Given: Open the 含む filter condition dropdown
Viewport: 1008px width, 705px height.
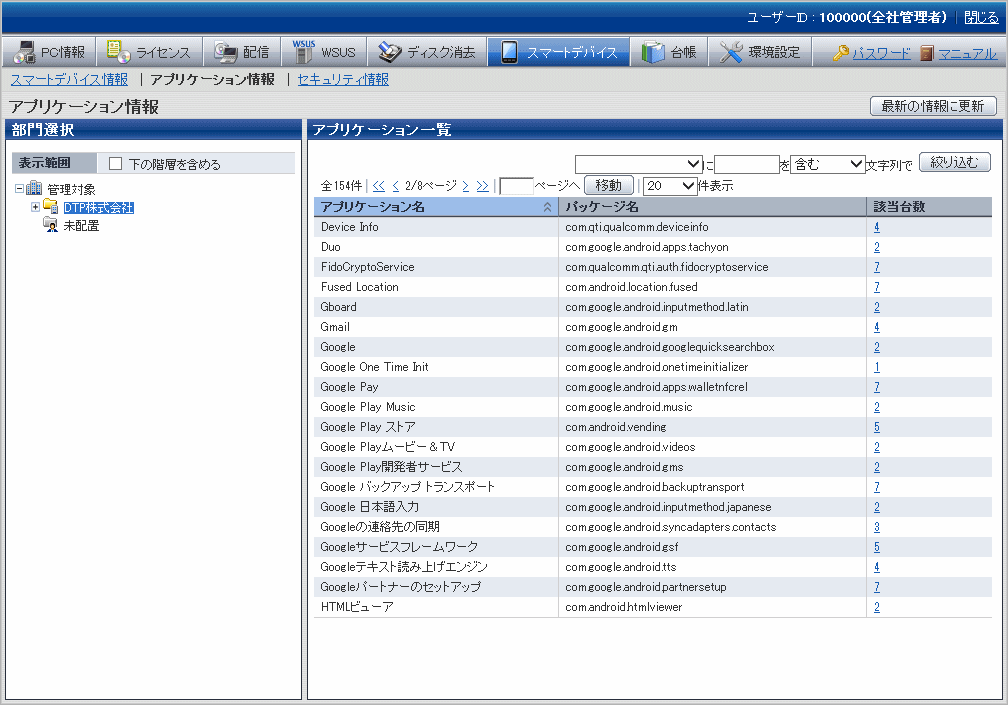Looking at the screenshot, I should coord(828,164).
